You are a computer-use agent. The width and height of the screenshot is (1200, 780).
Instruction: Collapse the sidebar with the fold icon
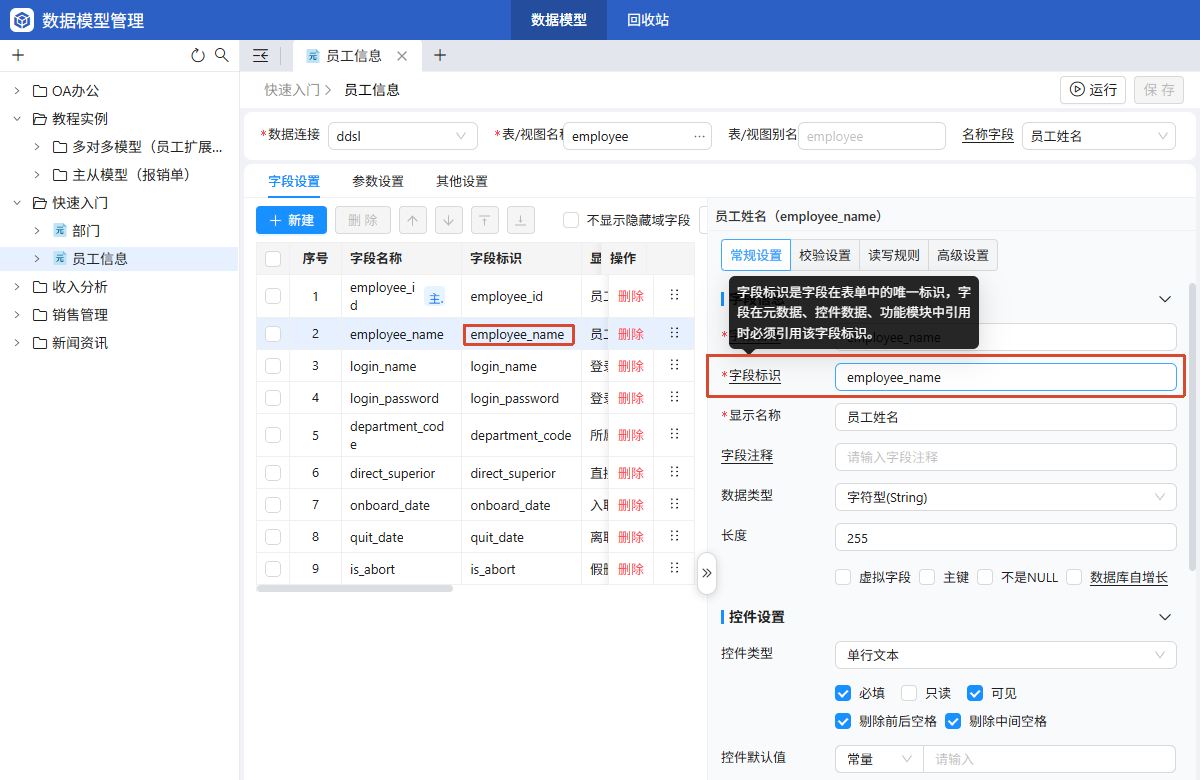tap(261, 56)
